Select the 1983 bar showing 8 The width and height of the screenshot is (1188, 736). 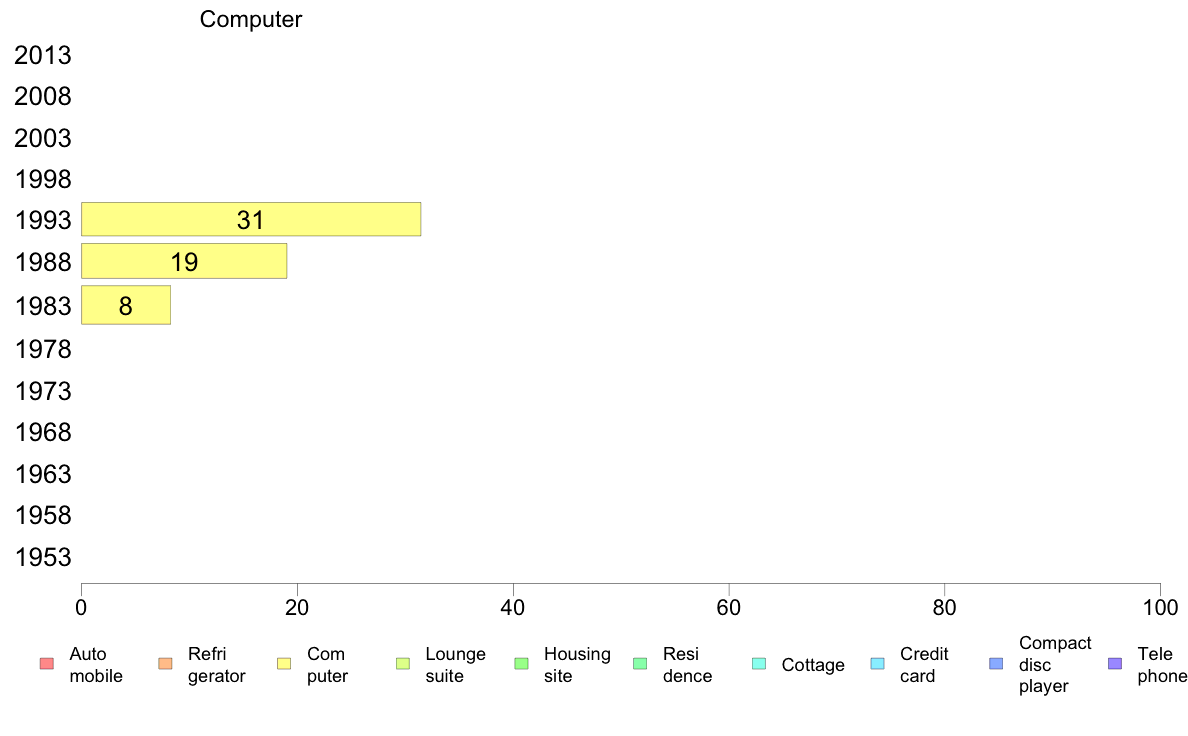point(126,305)
